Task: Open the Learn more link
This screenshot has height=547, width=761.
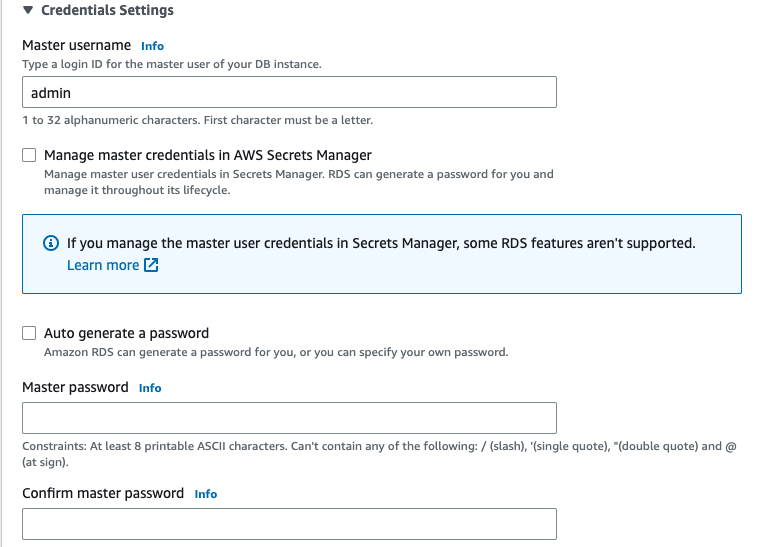Action: [x=103, y=265]
